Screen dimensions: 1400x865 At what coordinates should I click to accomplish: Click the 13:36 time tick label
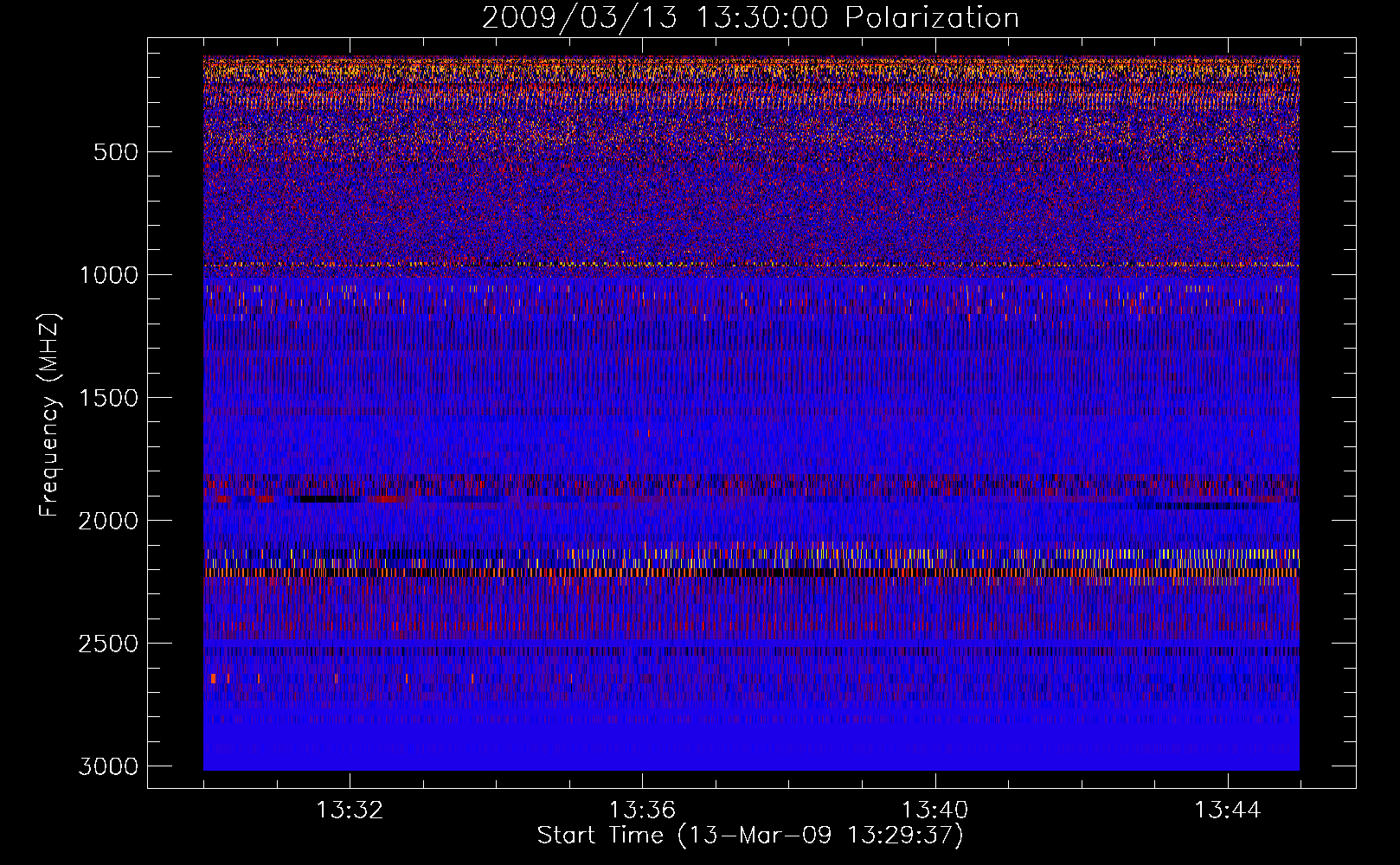[x=642, y=811]
